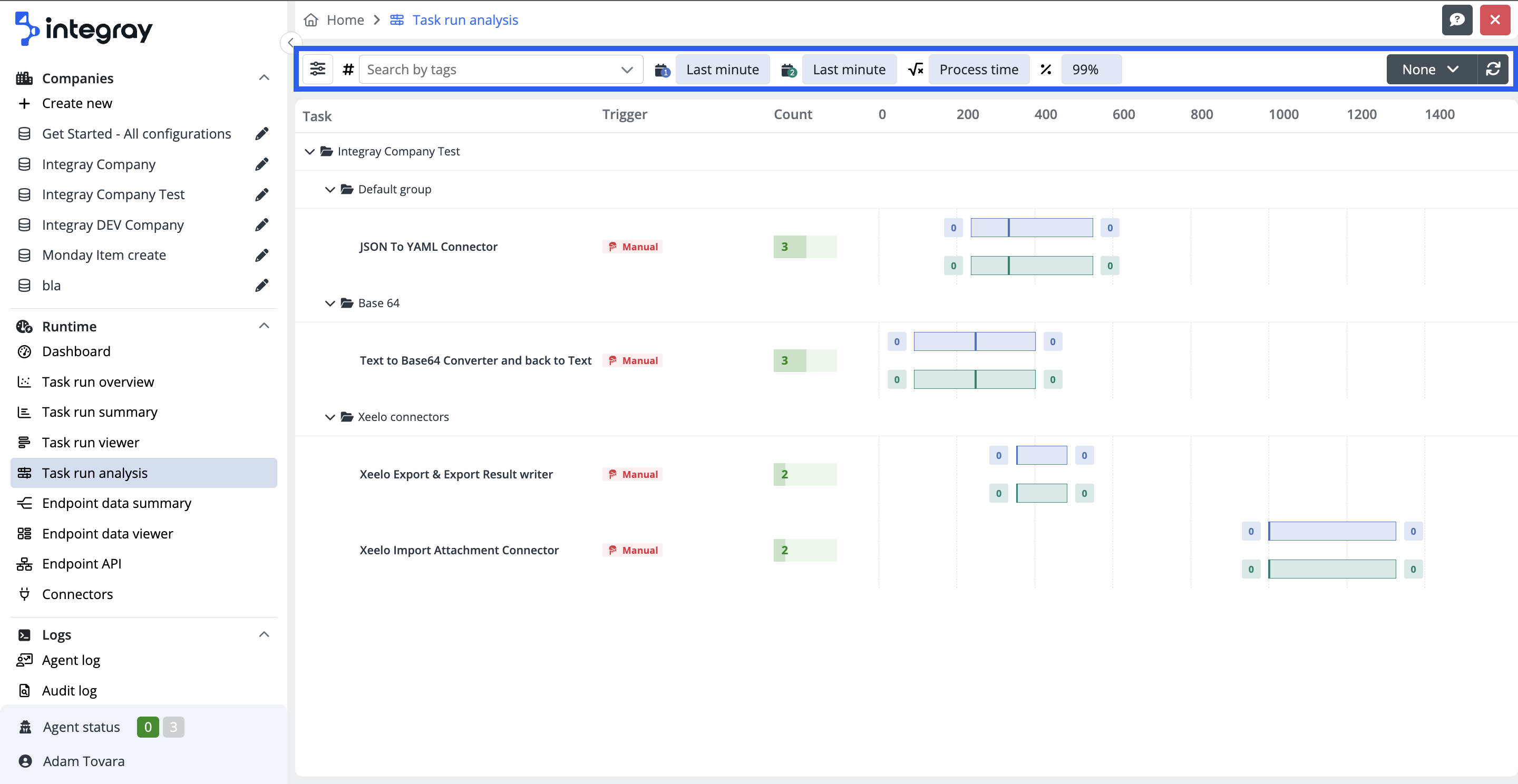Click the square root aggregation icon
Viewport: 1518px width, 784px height.
915,69
